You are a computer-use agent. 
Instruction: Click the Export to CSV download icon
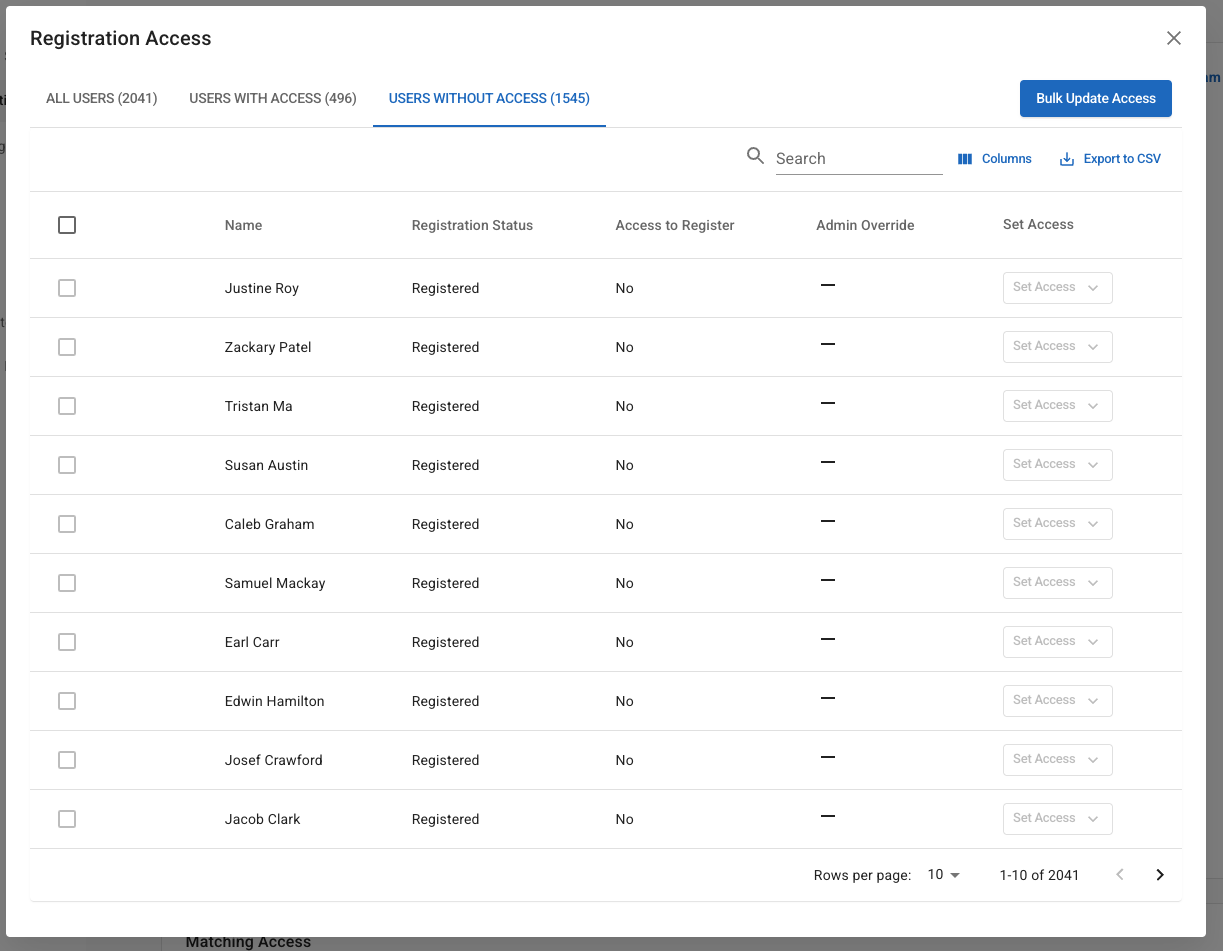pos(1067,159)
